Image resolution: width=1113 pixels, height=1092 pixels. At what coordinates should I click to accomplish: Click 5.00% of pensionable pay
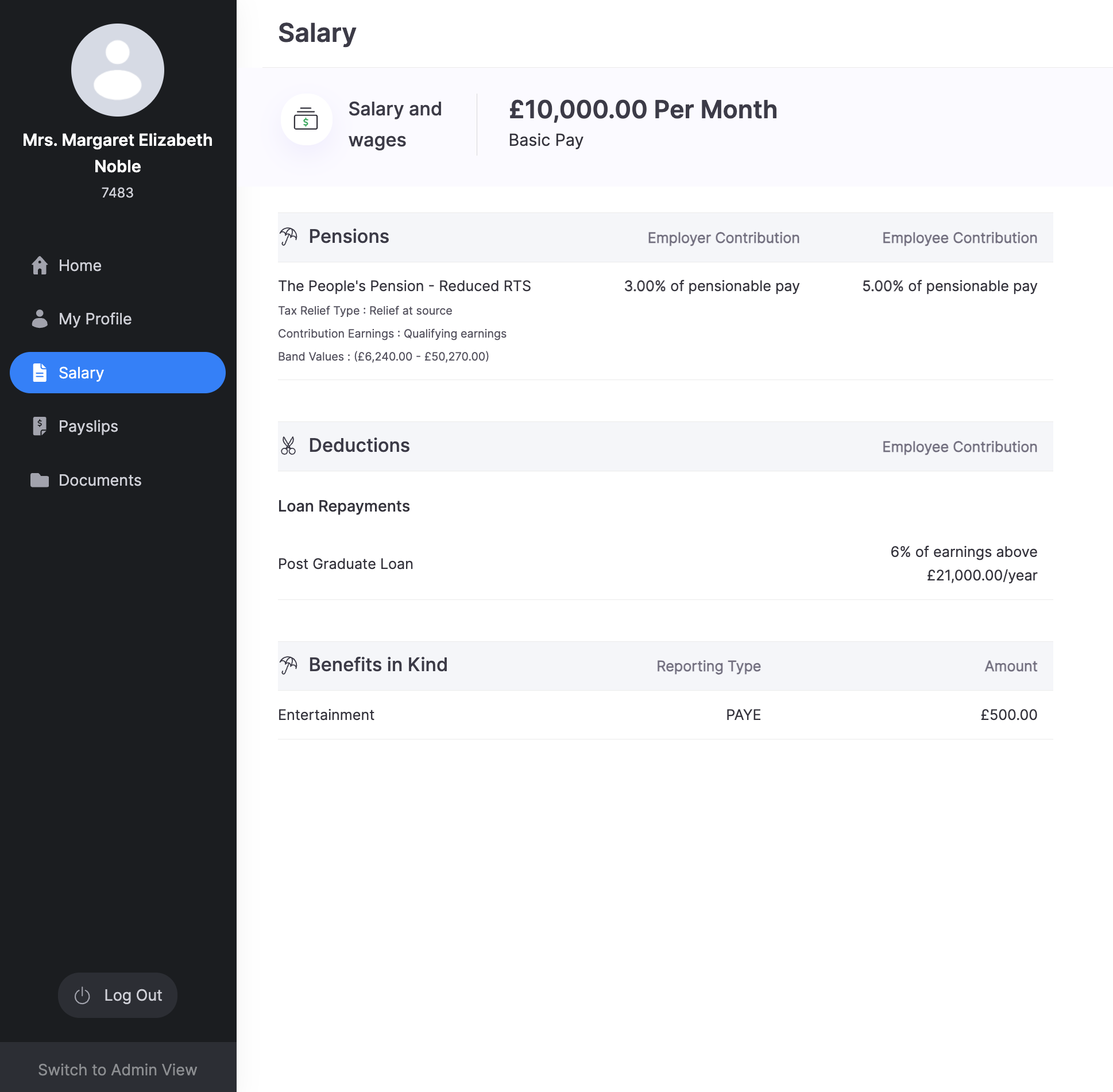tap(950, 286)
